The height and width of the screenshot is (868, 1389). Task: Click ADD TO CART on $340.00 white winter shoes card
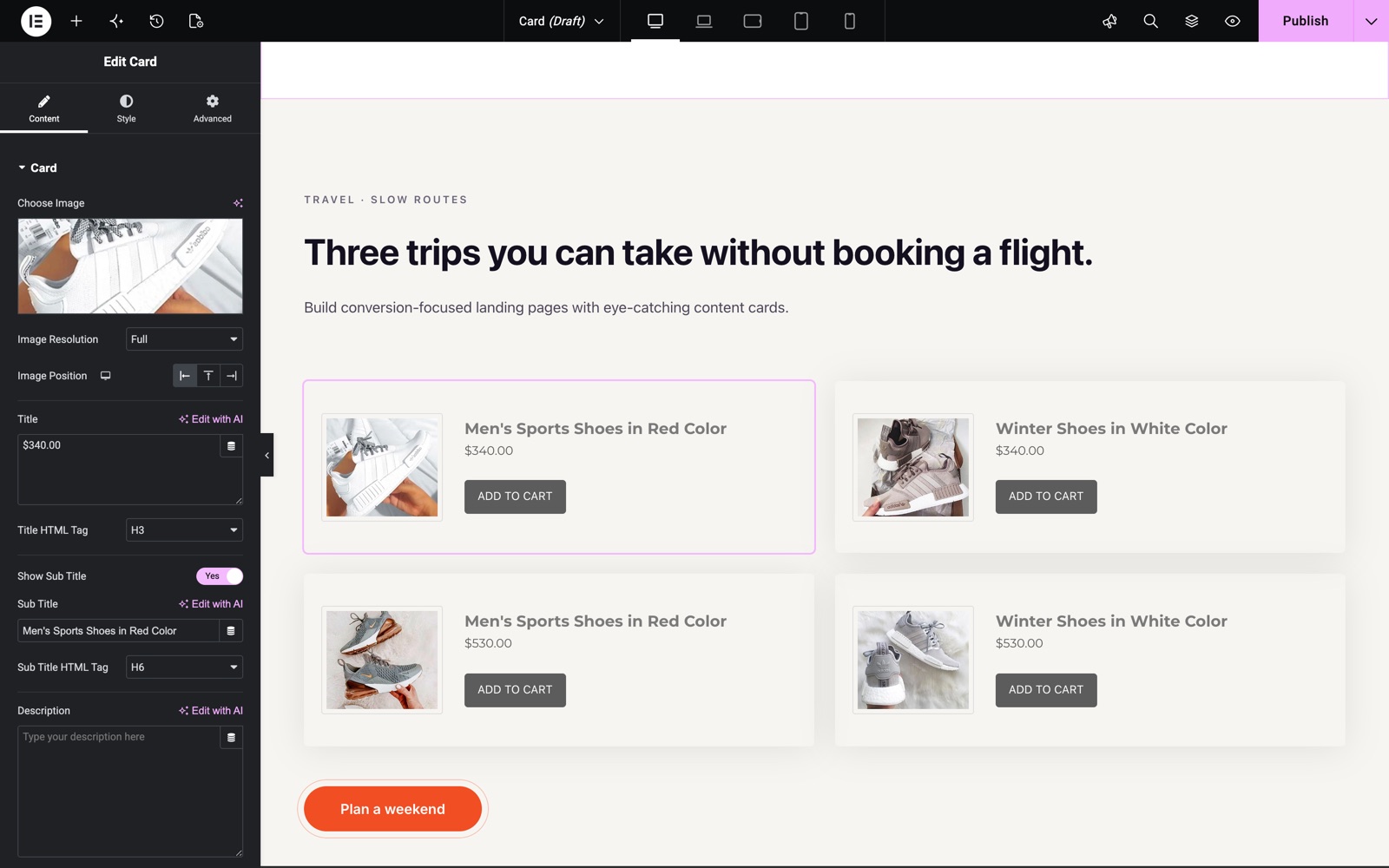[1046, 496]
